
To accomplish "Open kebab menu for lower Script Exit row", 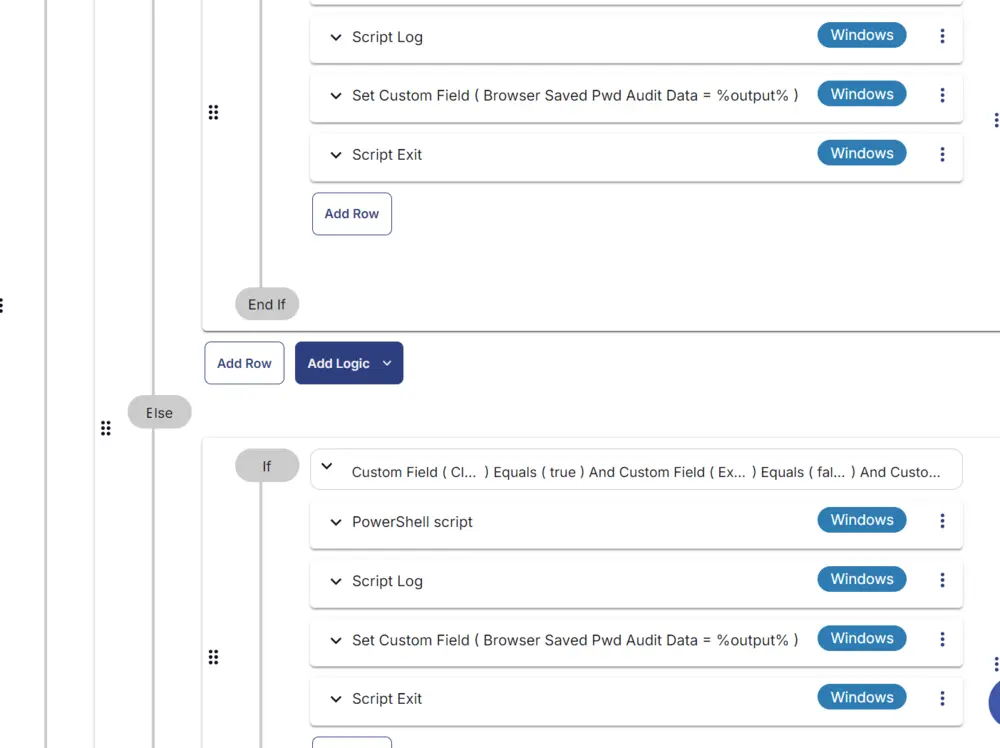I will pyautogui.click(x=942, y=698).
